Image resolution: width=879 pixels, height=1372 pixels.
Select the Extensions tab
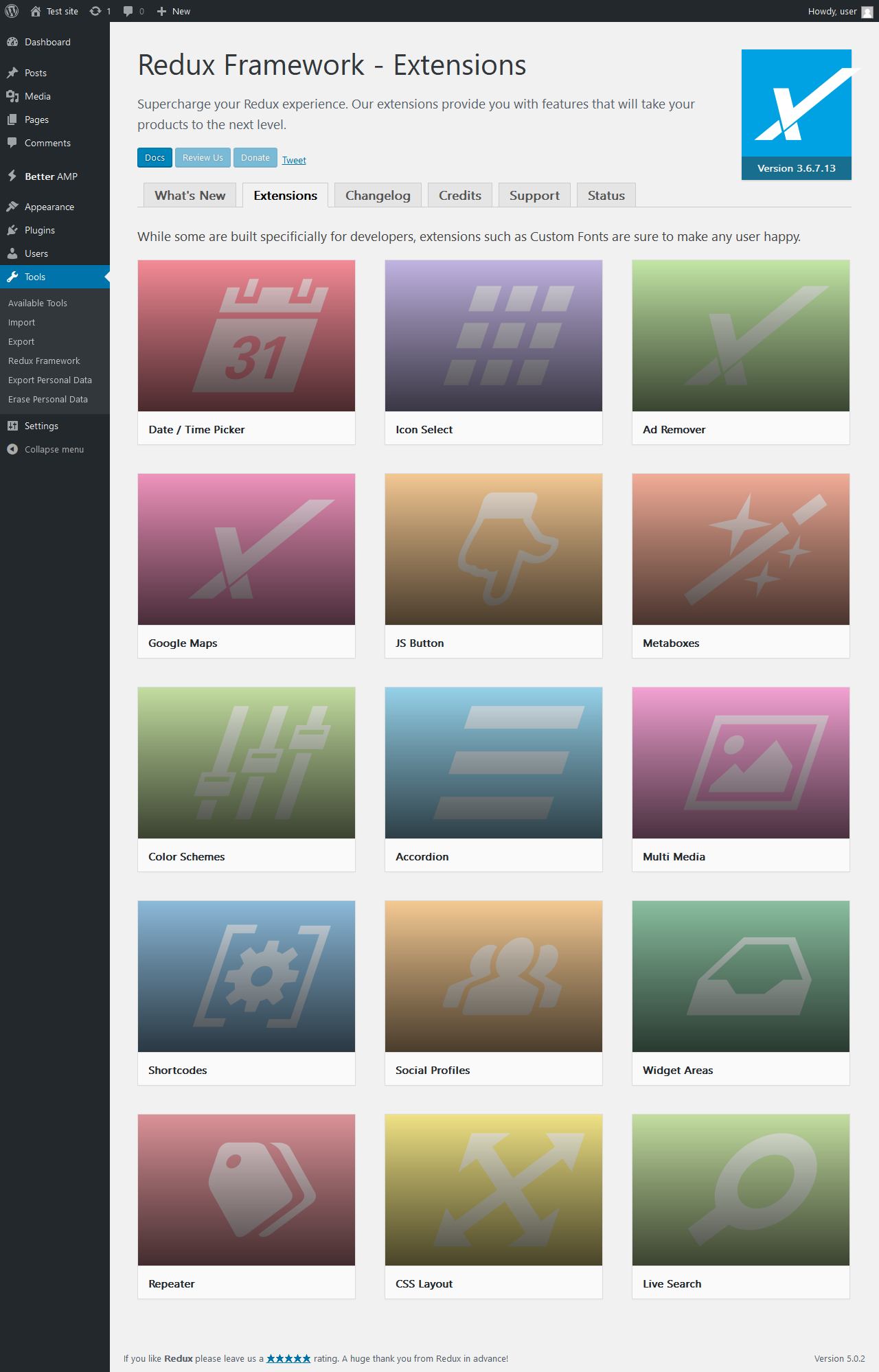pyautogui.click(x=285, y=195)
